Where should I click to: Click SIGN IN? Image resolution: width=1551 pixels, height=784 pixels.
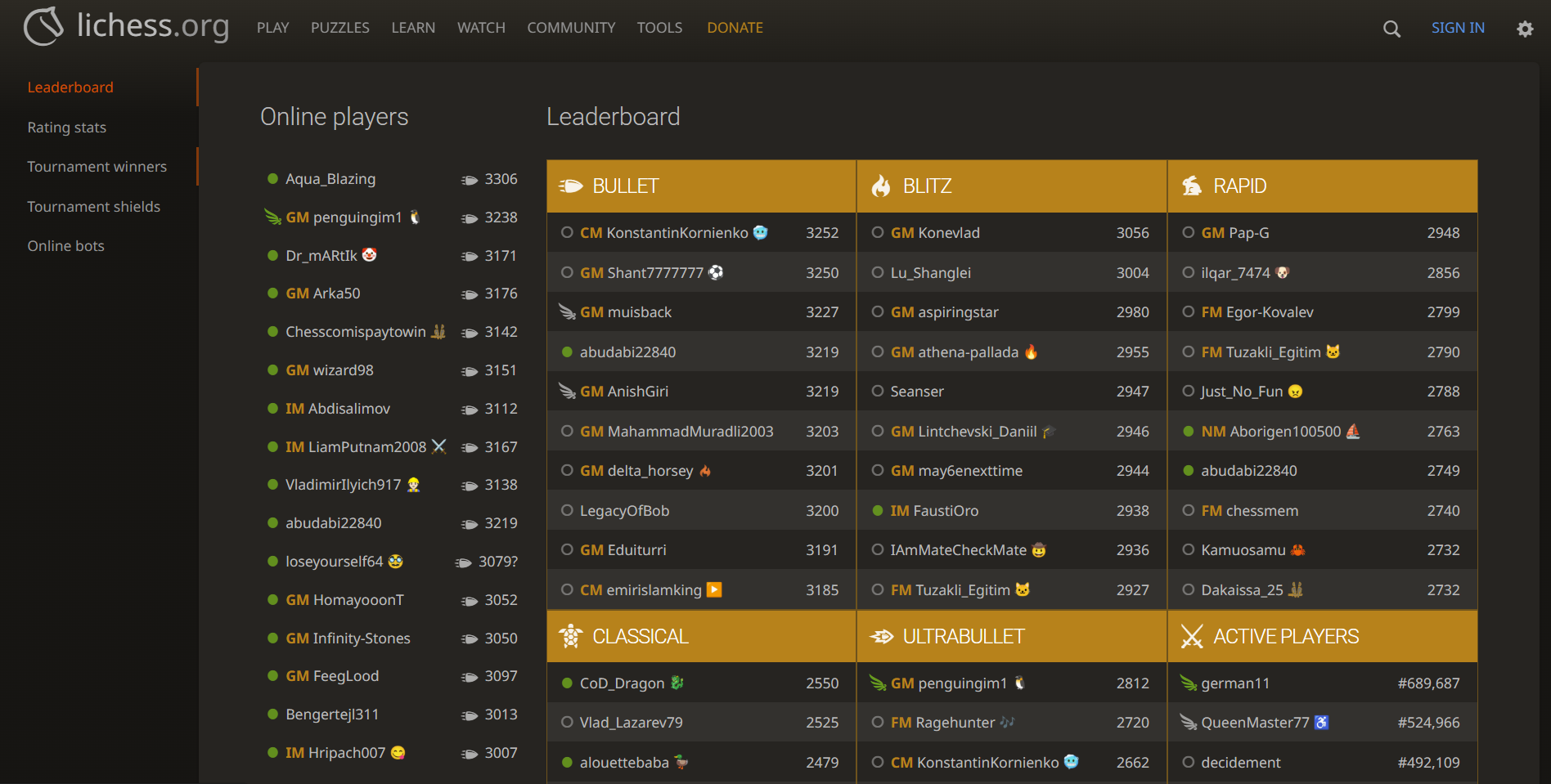click(x=1458, y=28)
